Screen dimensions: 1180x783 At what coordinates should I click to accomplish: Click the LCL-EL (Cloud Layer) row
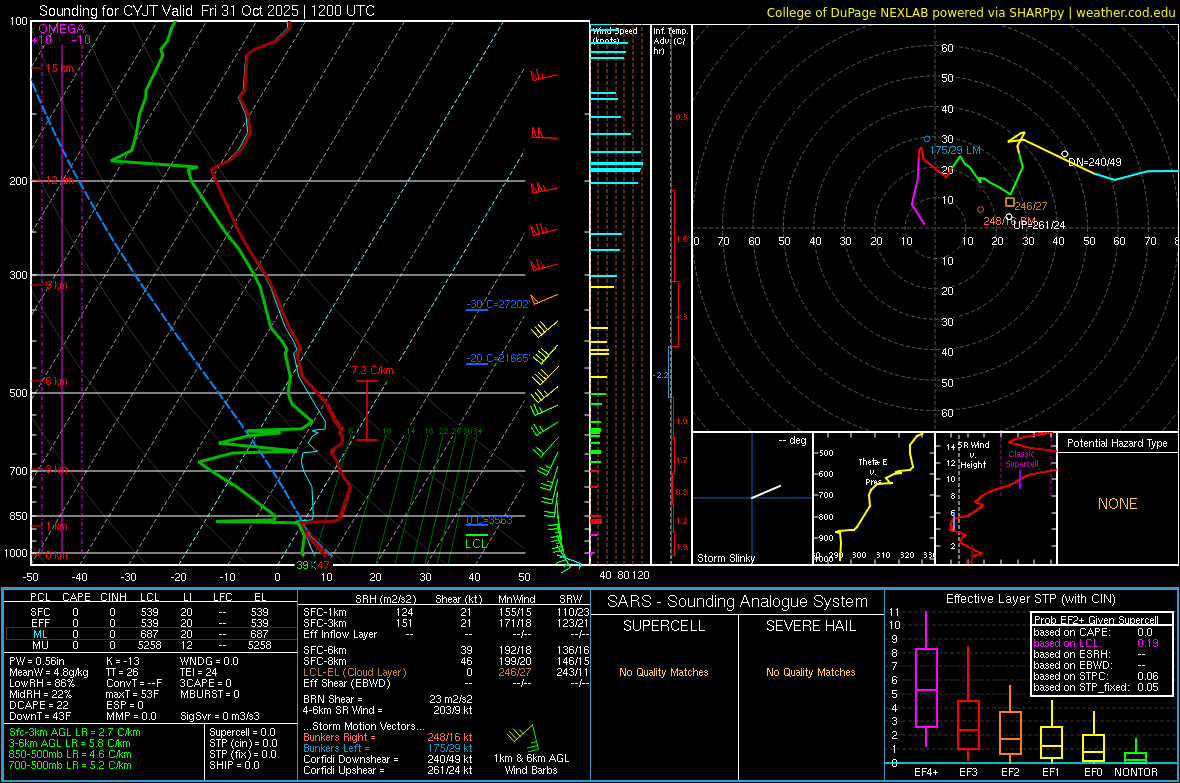[x=446, y=672]
